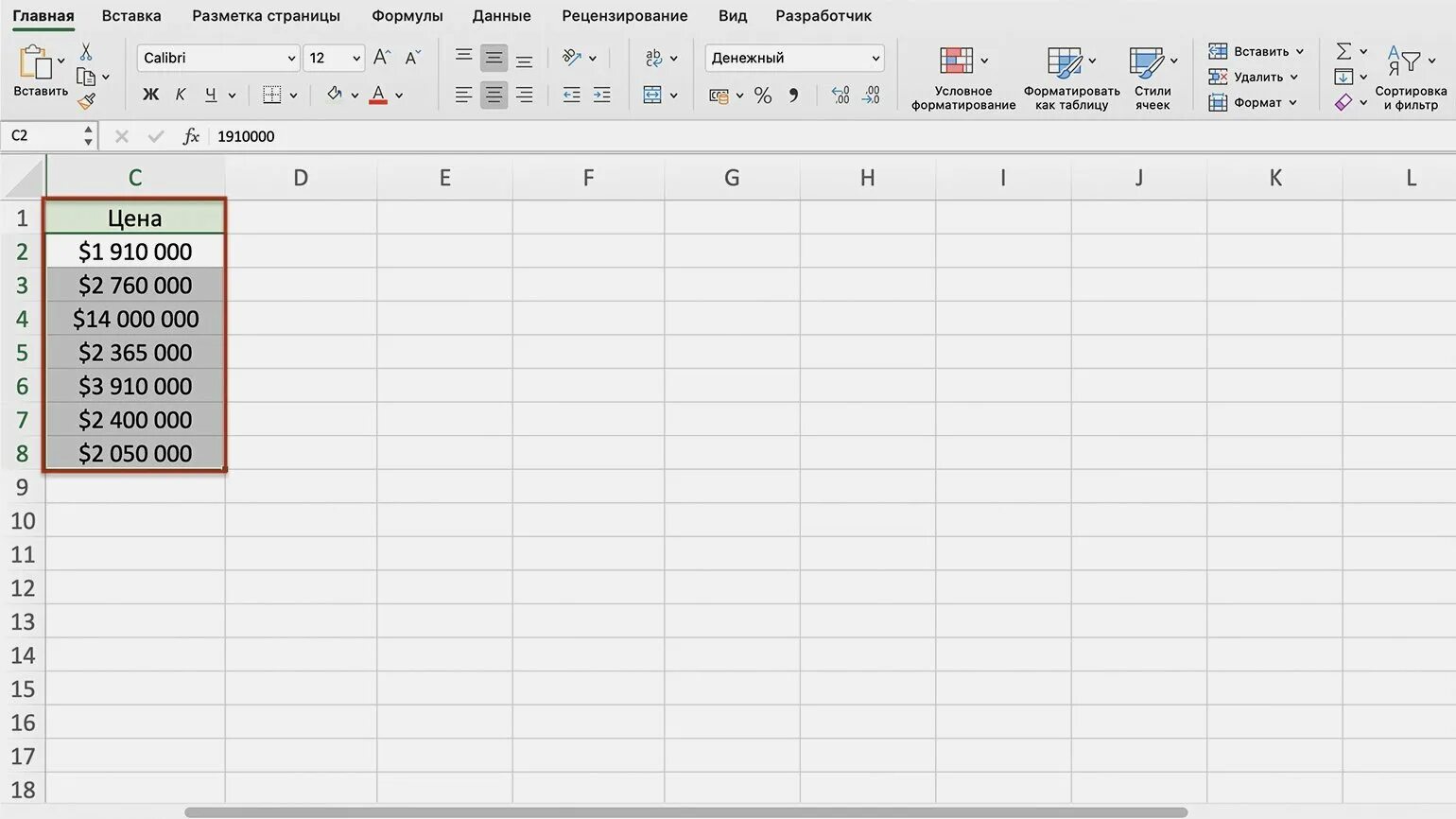Click the AutoSum sigma icon
1456x819 pixels.
(1343, 51)
